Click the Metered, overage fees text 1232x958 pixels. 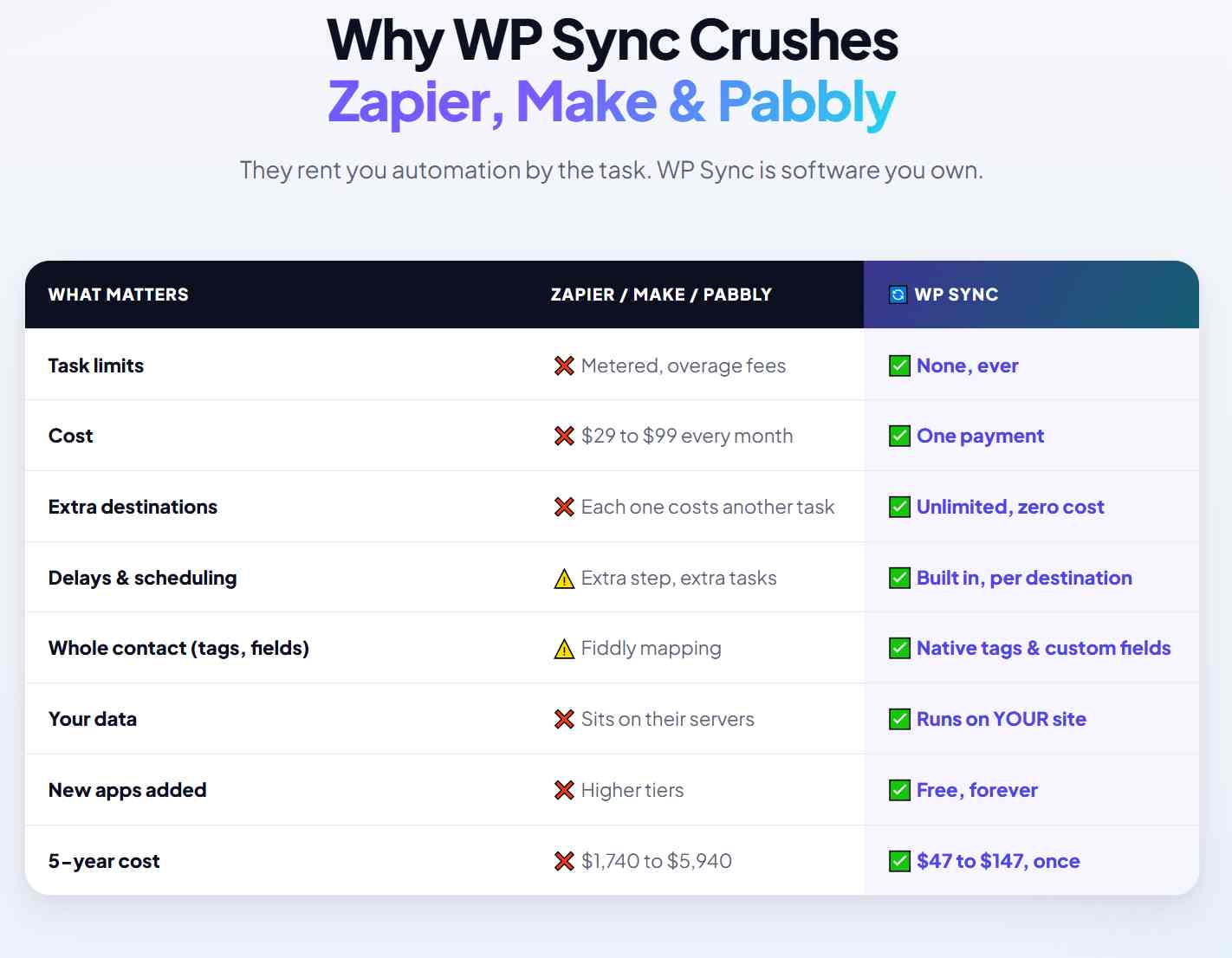click(684, 366)
